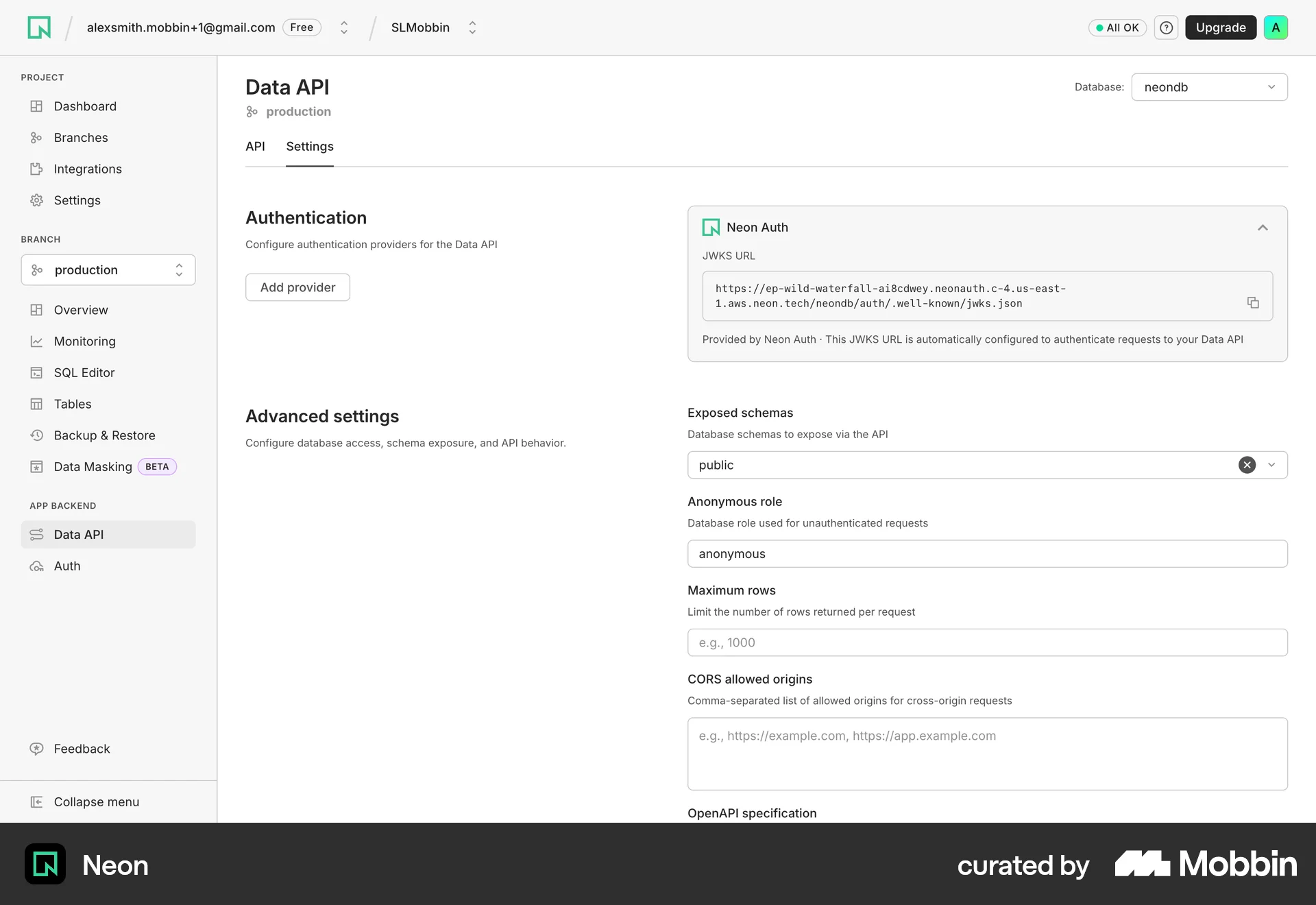Click the Maximum rows input field
Viewport: 1316px width, 905px height.
[x=987, y=642]
